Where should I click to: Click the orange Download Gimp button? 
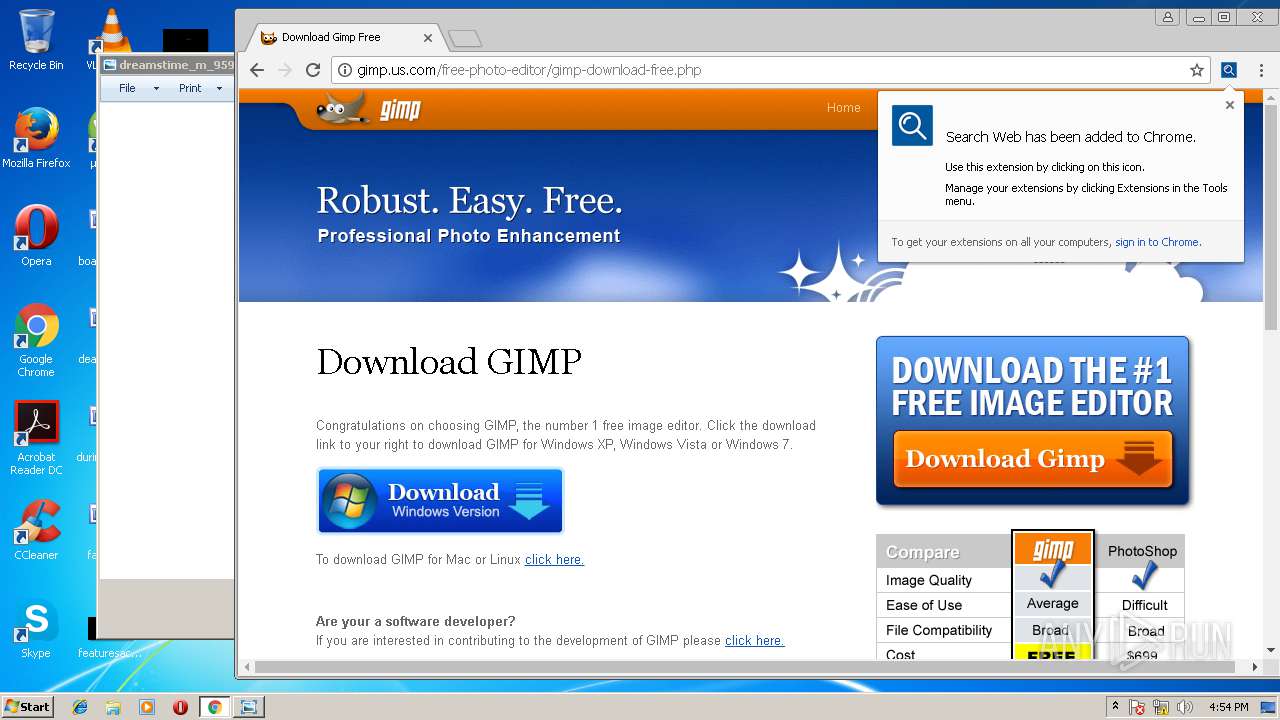point(1033,459)
